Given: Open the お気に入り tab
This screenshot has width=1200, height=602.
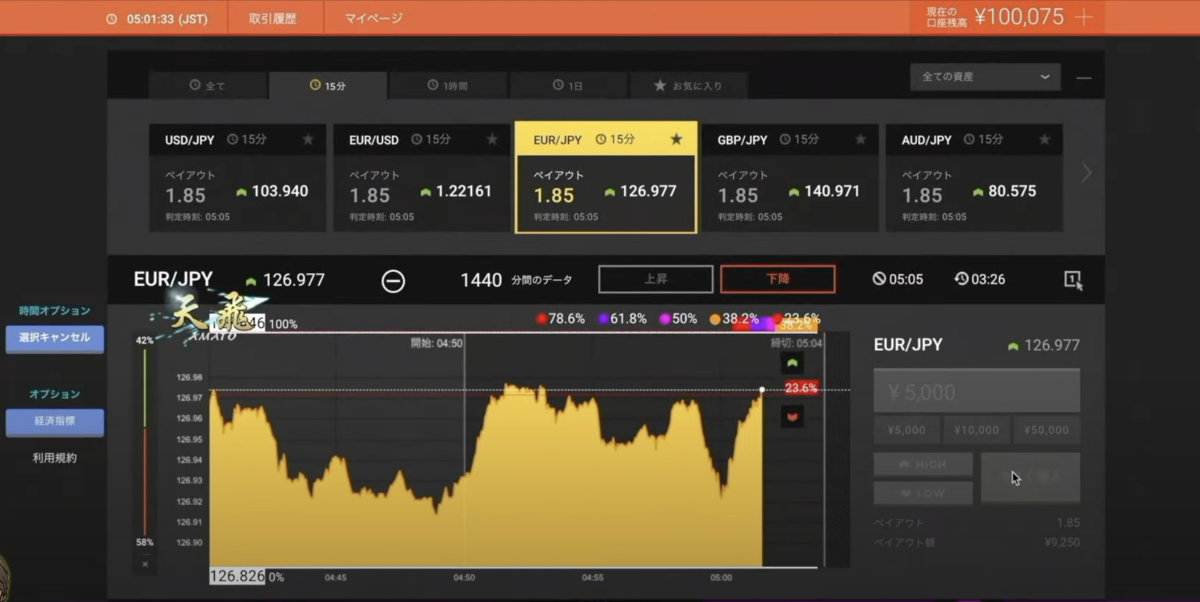Looking at the screenshot, I should coord(688,86).
